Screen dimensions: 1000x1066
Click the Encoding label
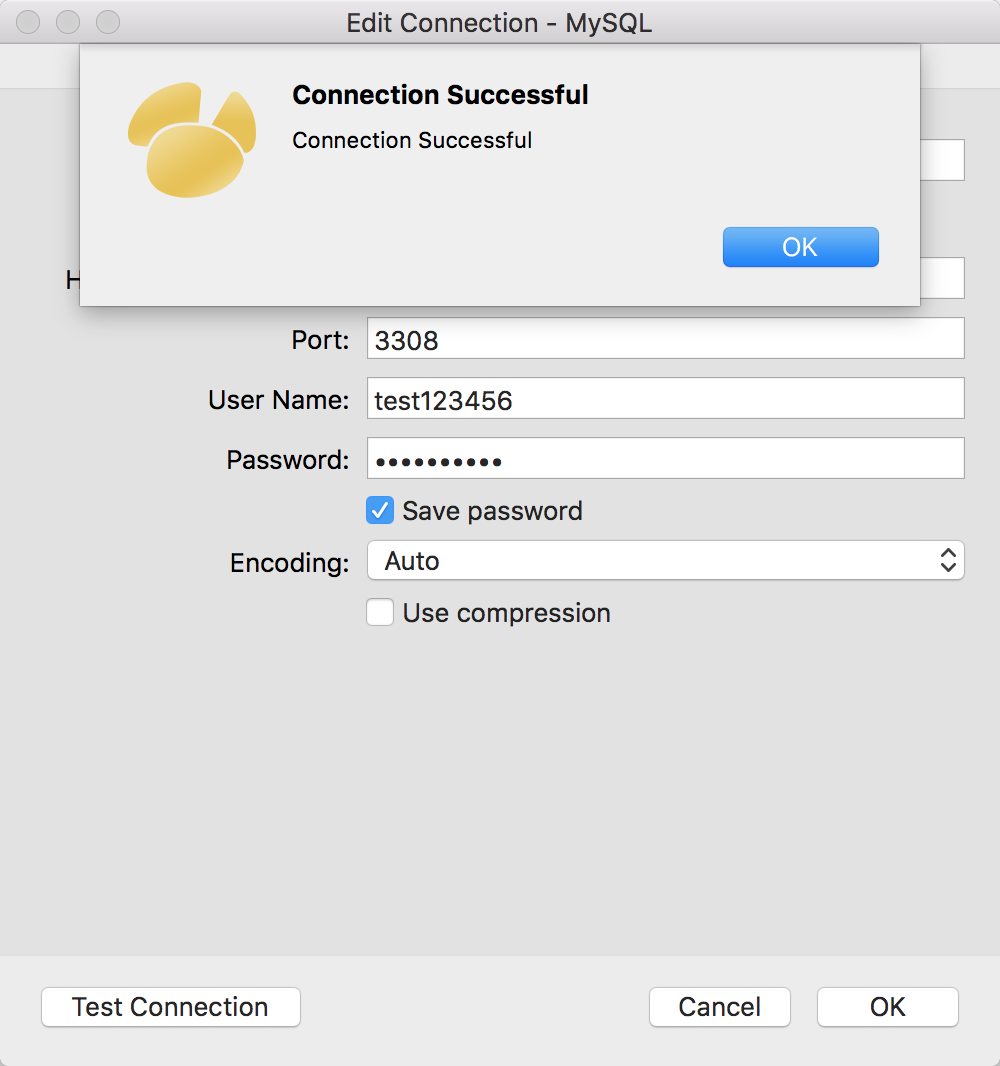pos(289,563)
